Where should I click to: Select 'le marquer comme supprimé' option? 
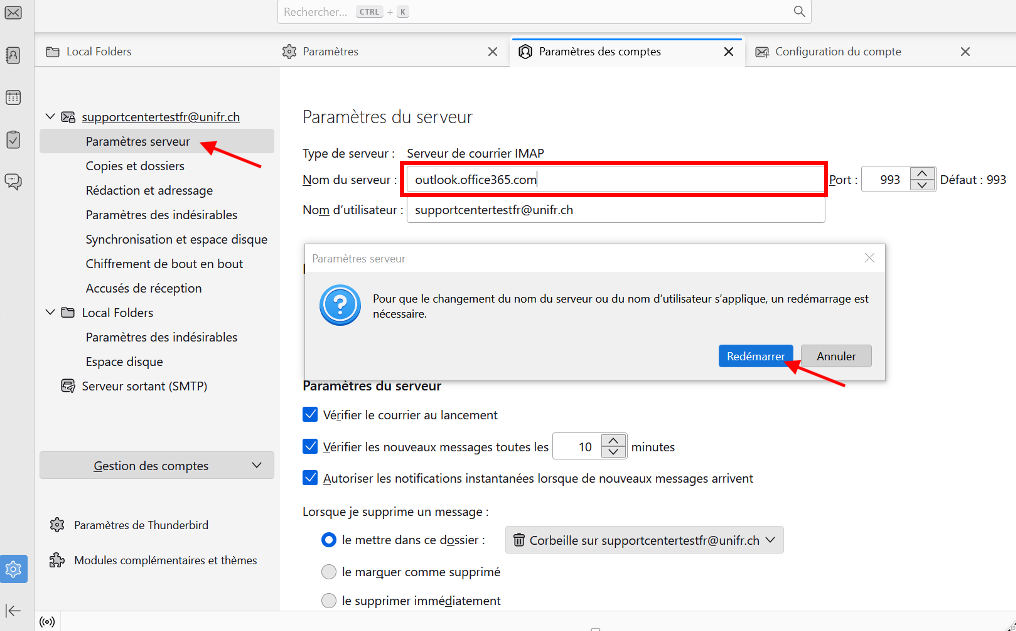click(x=329, y=572)
